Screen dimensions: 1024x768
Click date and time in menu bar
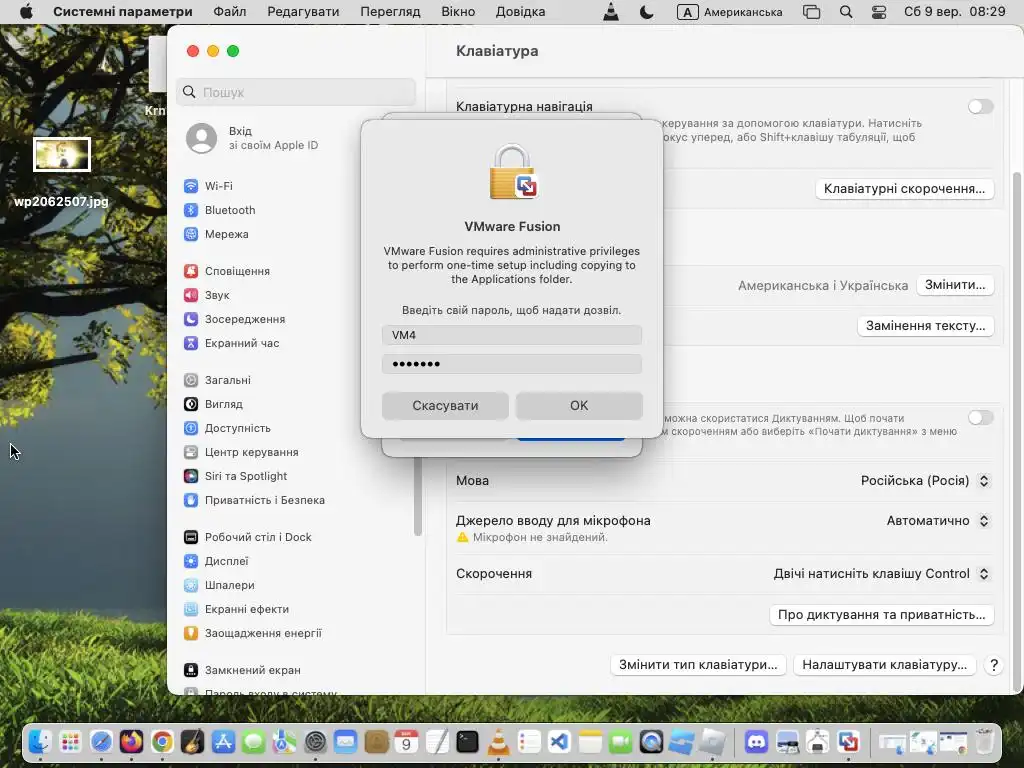click(954, 12)
